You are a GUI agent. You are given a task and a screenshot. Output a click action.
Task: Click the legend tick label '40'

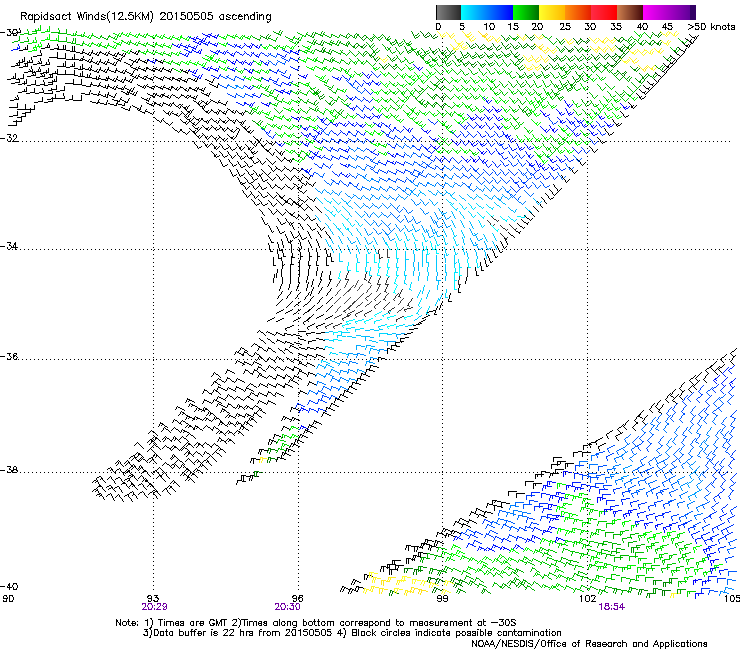(x=642, y=27)
